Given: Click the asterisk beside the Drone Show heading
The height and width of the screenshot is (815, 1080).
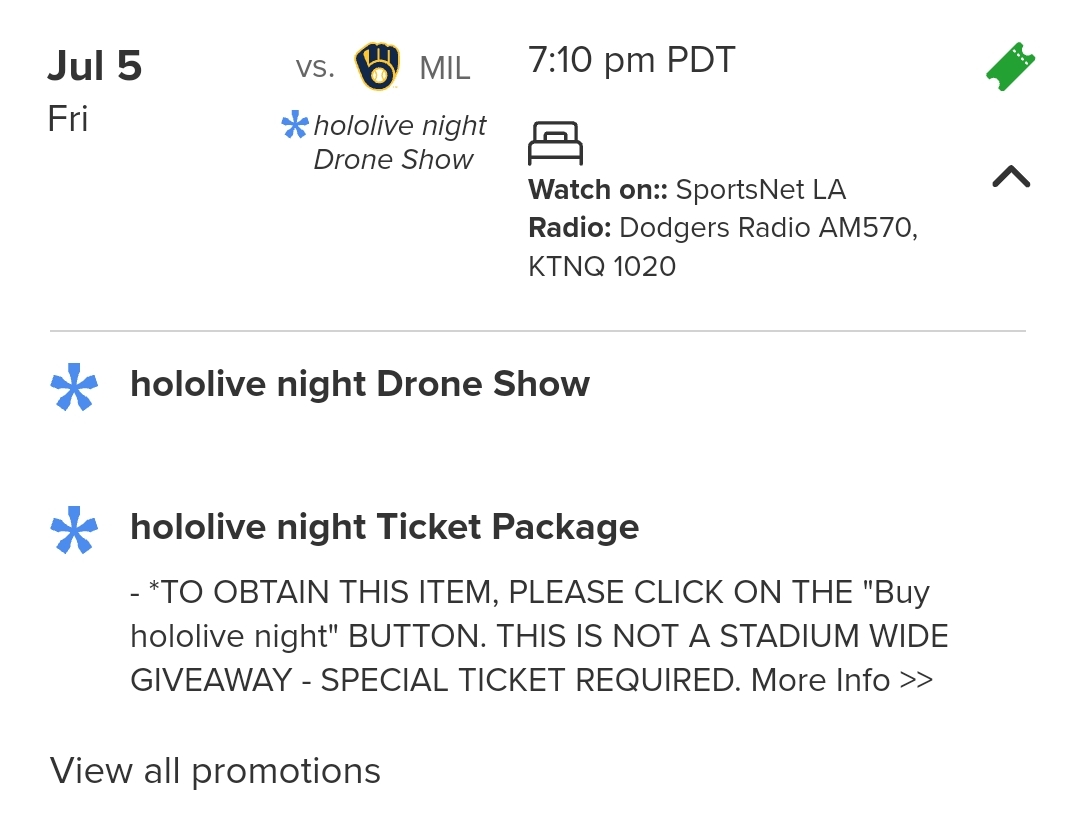Looking at the screenshot, I should [75, 386].
